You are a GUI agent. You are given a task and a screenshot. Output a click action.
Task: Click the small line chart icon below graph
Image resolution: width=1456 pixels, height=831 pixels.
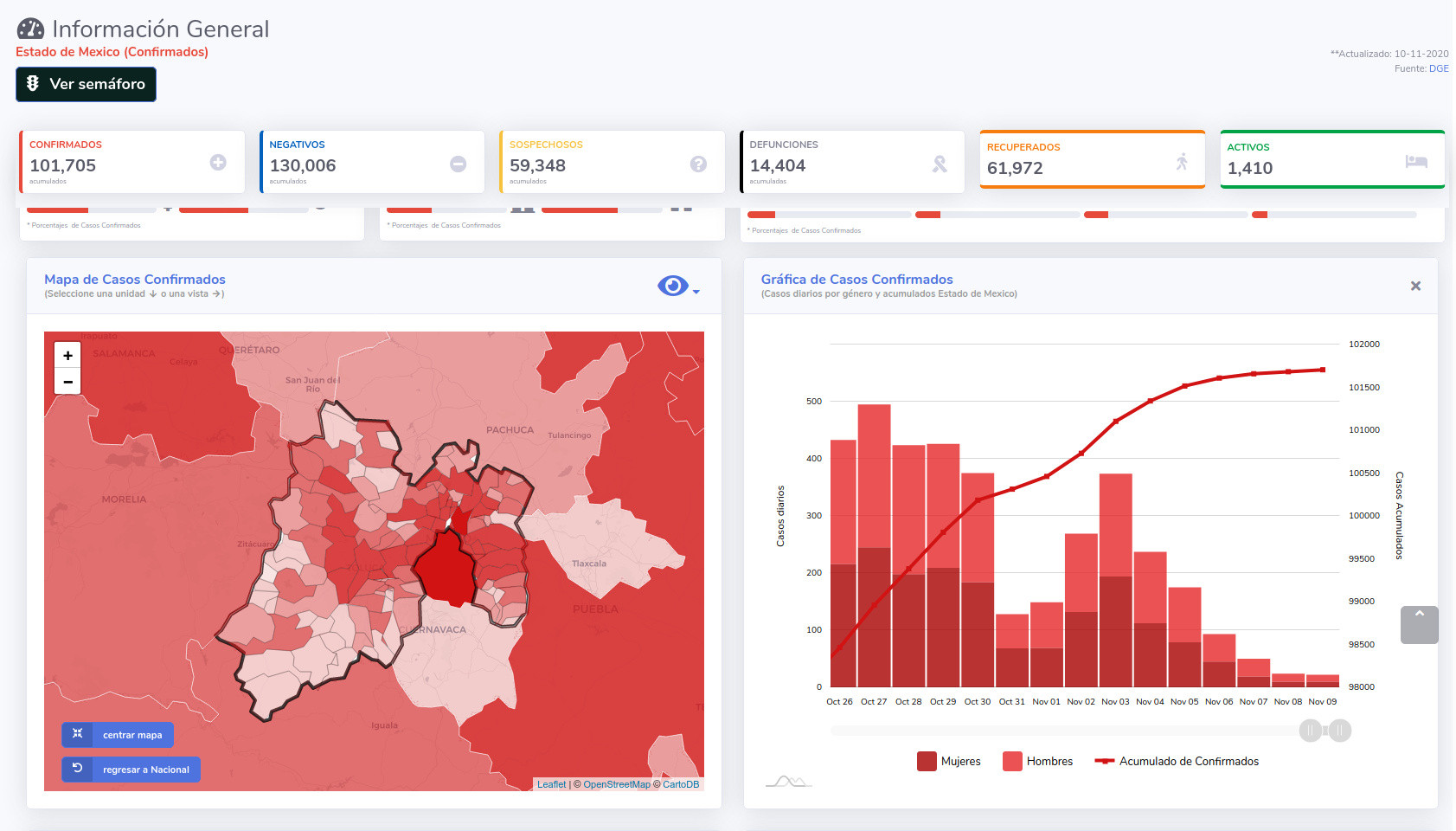click(x=788, y=781)
